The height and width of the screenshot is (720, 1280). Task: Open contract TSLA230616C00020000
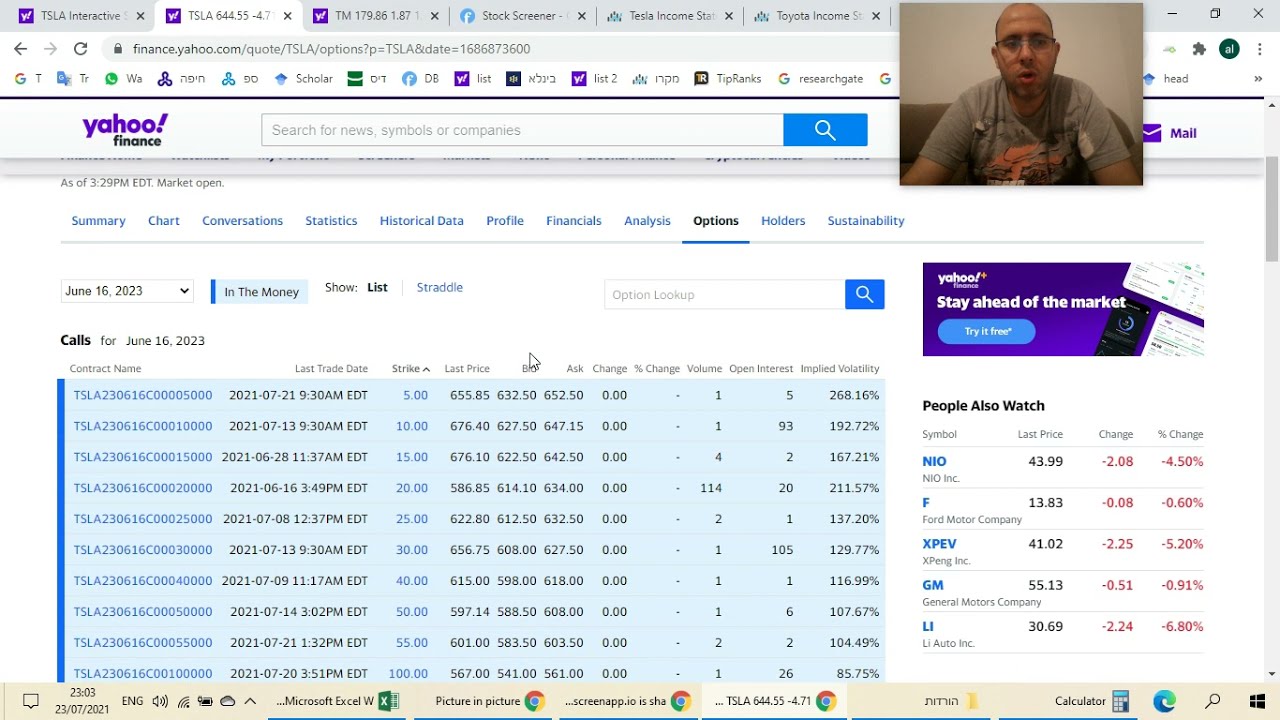pos(143,488)
